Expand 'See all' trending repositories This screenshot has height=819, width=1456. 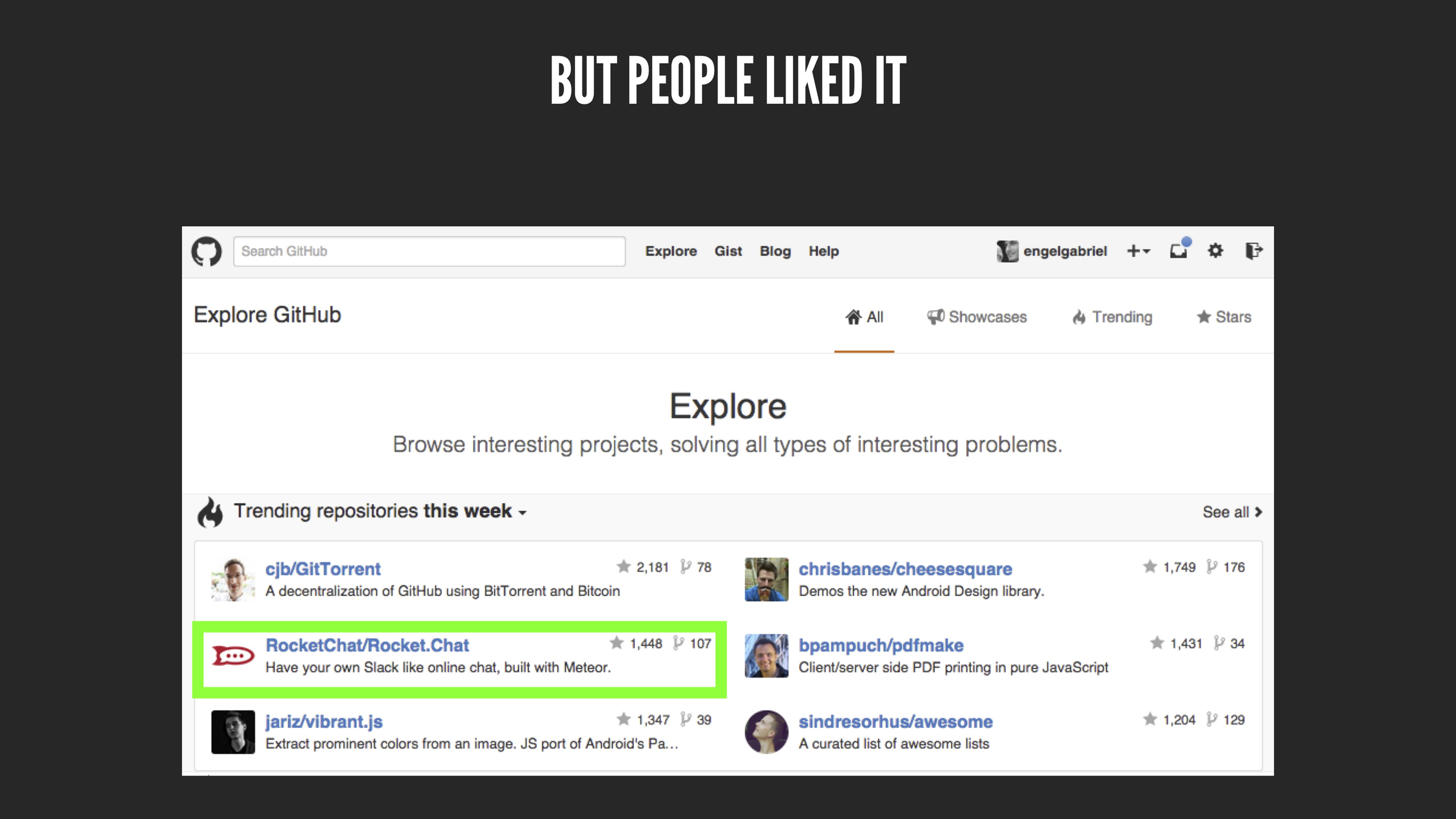coord(1232,512)
